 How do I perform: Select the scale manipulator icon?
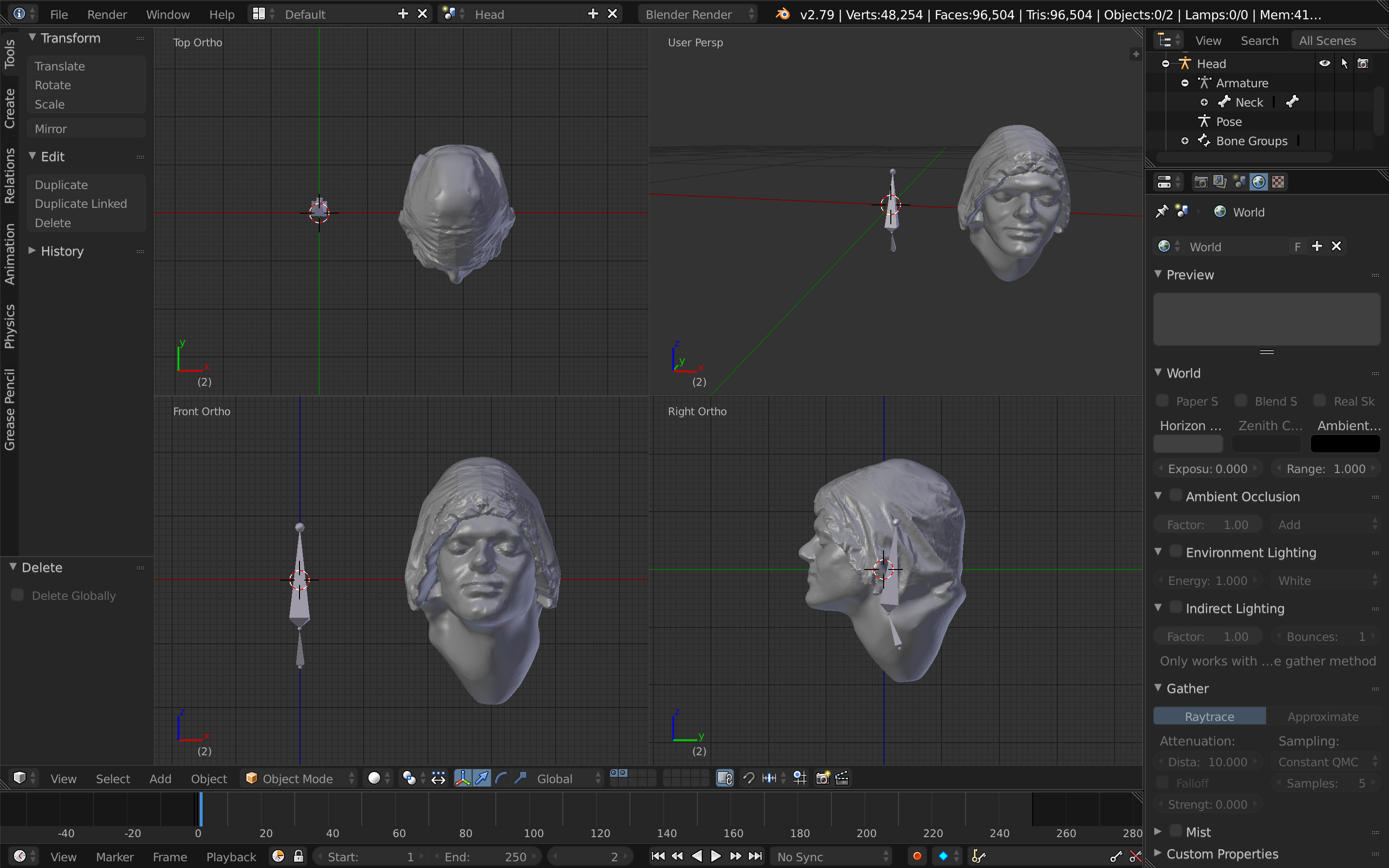[520, 778]
